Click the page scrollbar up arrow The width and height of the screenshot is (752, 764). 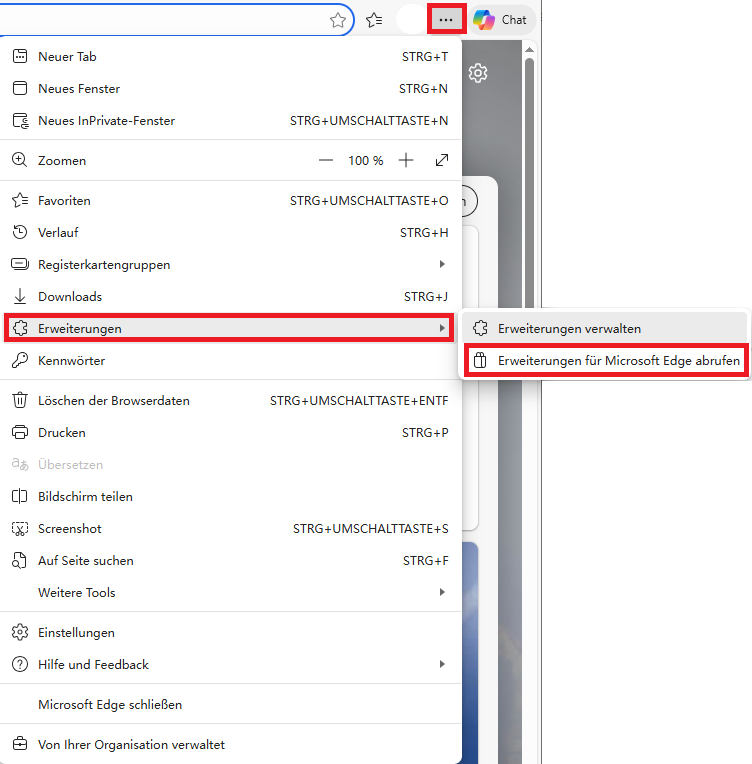(x=529, y=50)
